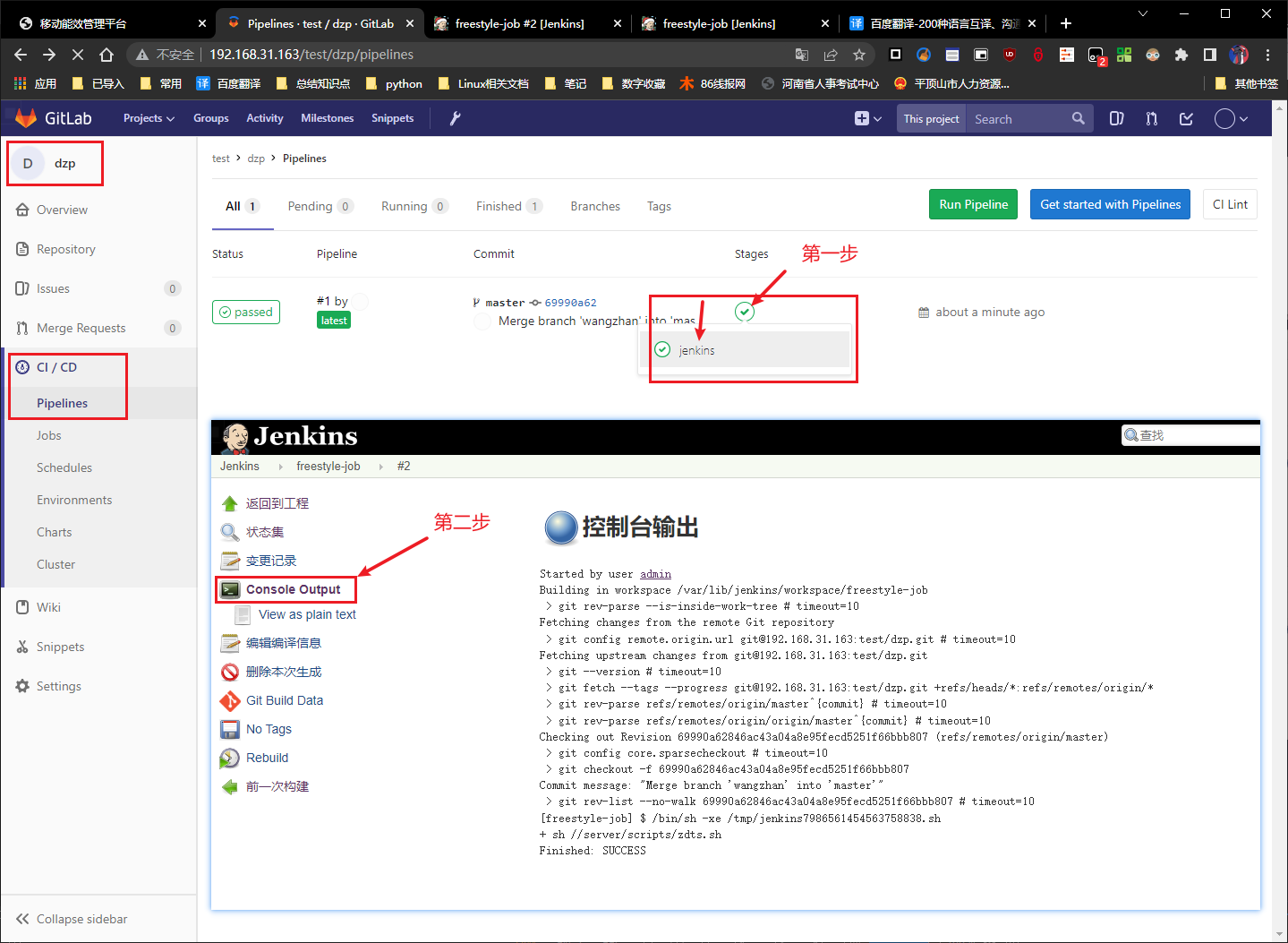This screenshot has height=943, width=1288.
Task: Open the issues icon in top navbar
Action: click(1116, 118)
